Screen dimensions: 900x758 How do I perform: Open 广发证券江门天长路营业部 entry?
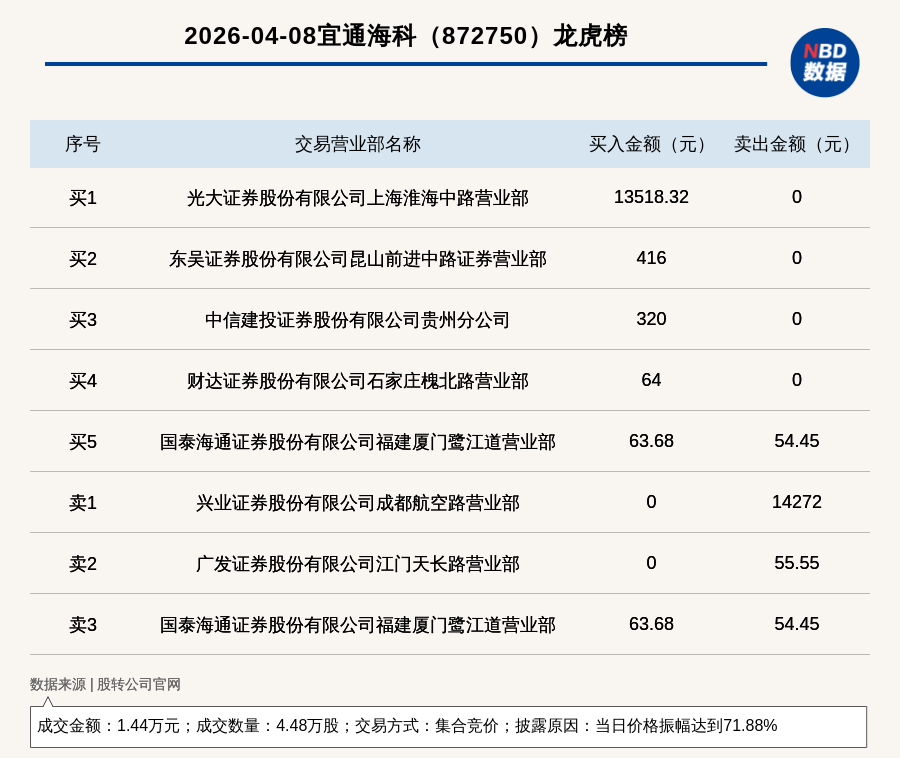pyautogui.click(x=357, y=564)
